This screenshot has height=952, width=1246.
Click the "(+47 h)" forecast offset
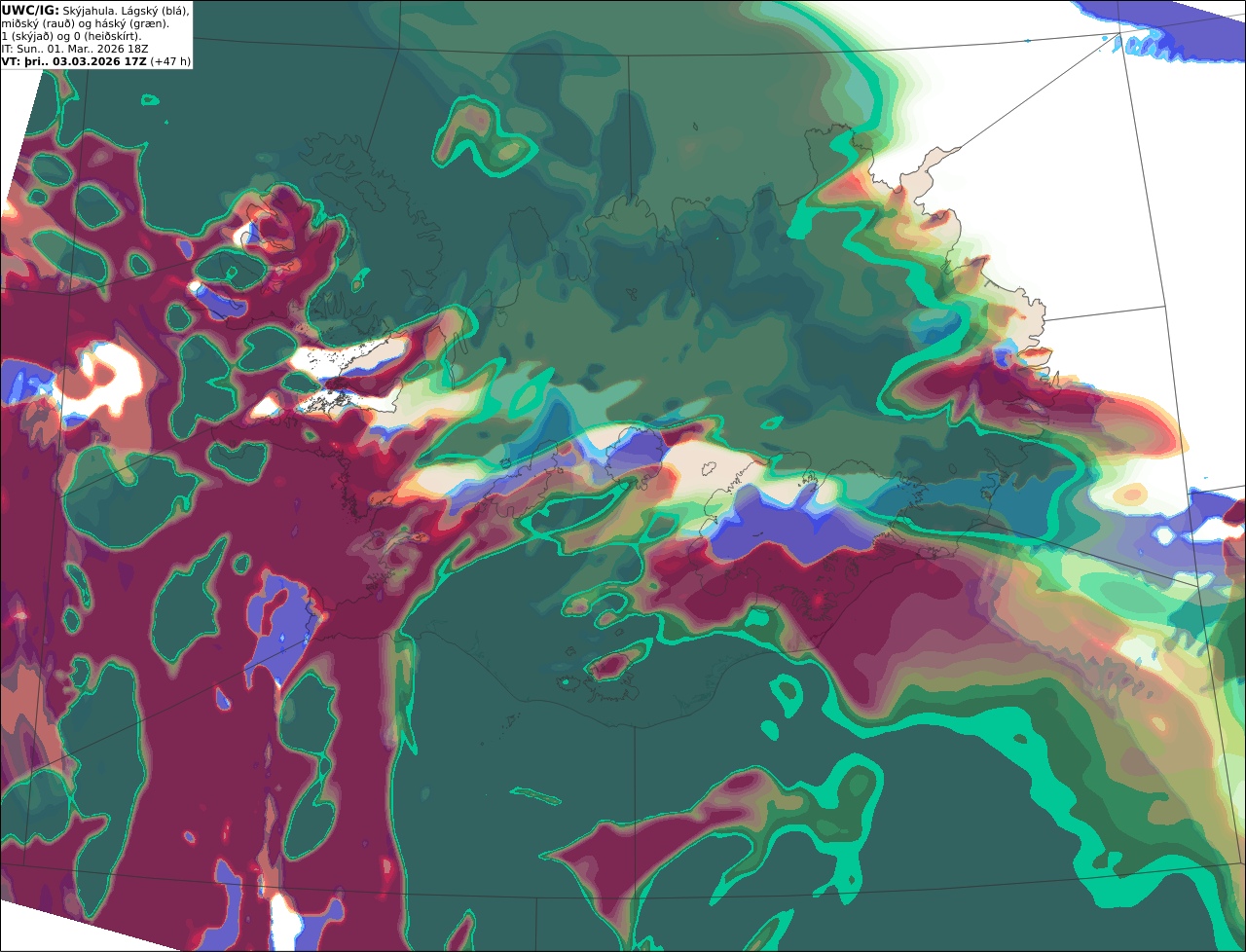[x=170, y=61]
